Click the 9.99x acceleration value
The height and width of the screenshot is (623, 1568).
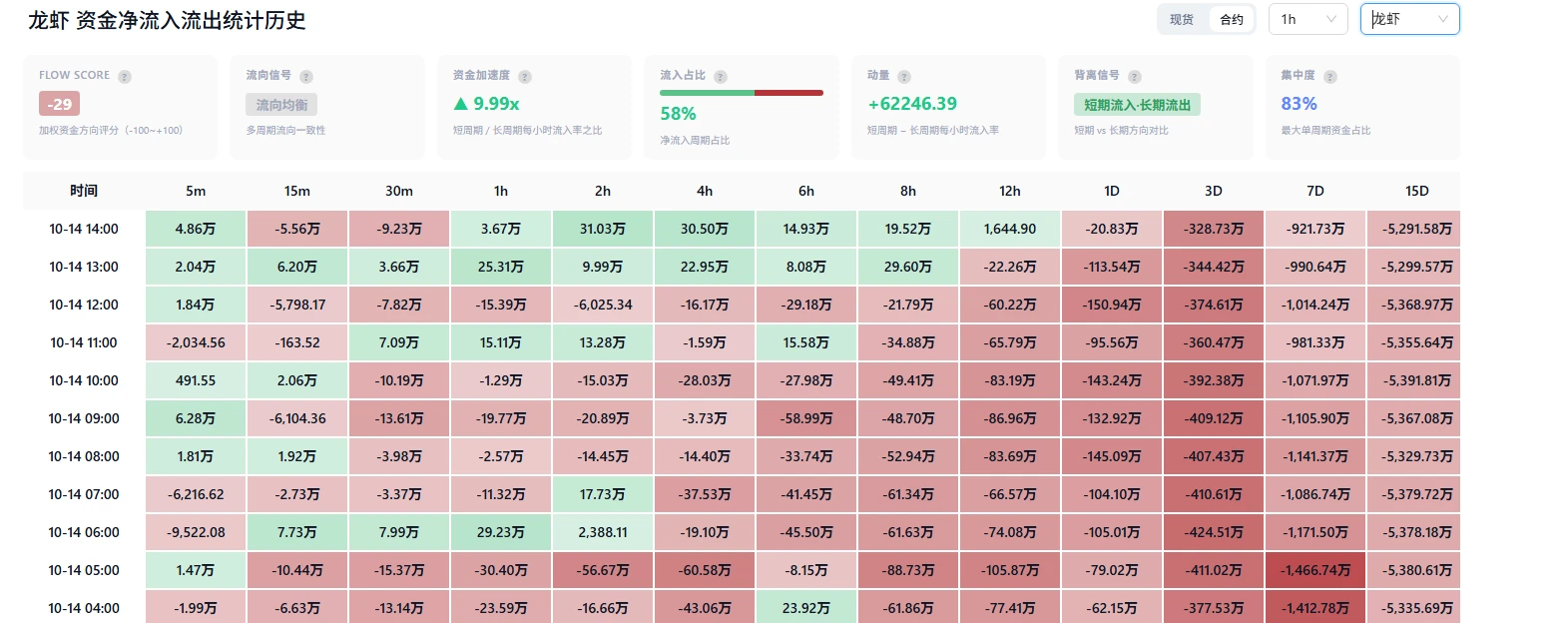tap(486, 104)
